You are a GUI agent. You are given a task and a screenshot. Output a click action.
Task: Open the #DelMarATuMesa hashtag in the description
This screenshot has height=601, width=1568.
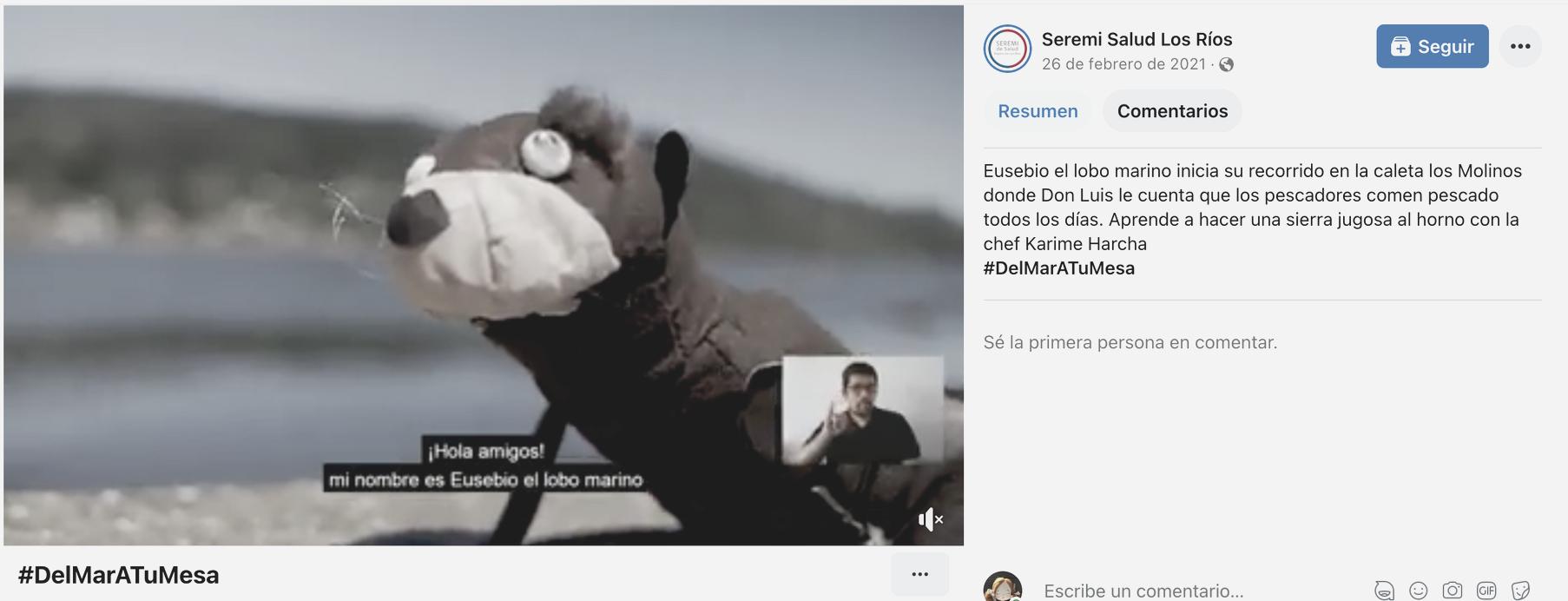coord(1058,268)
